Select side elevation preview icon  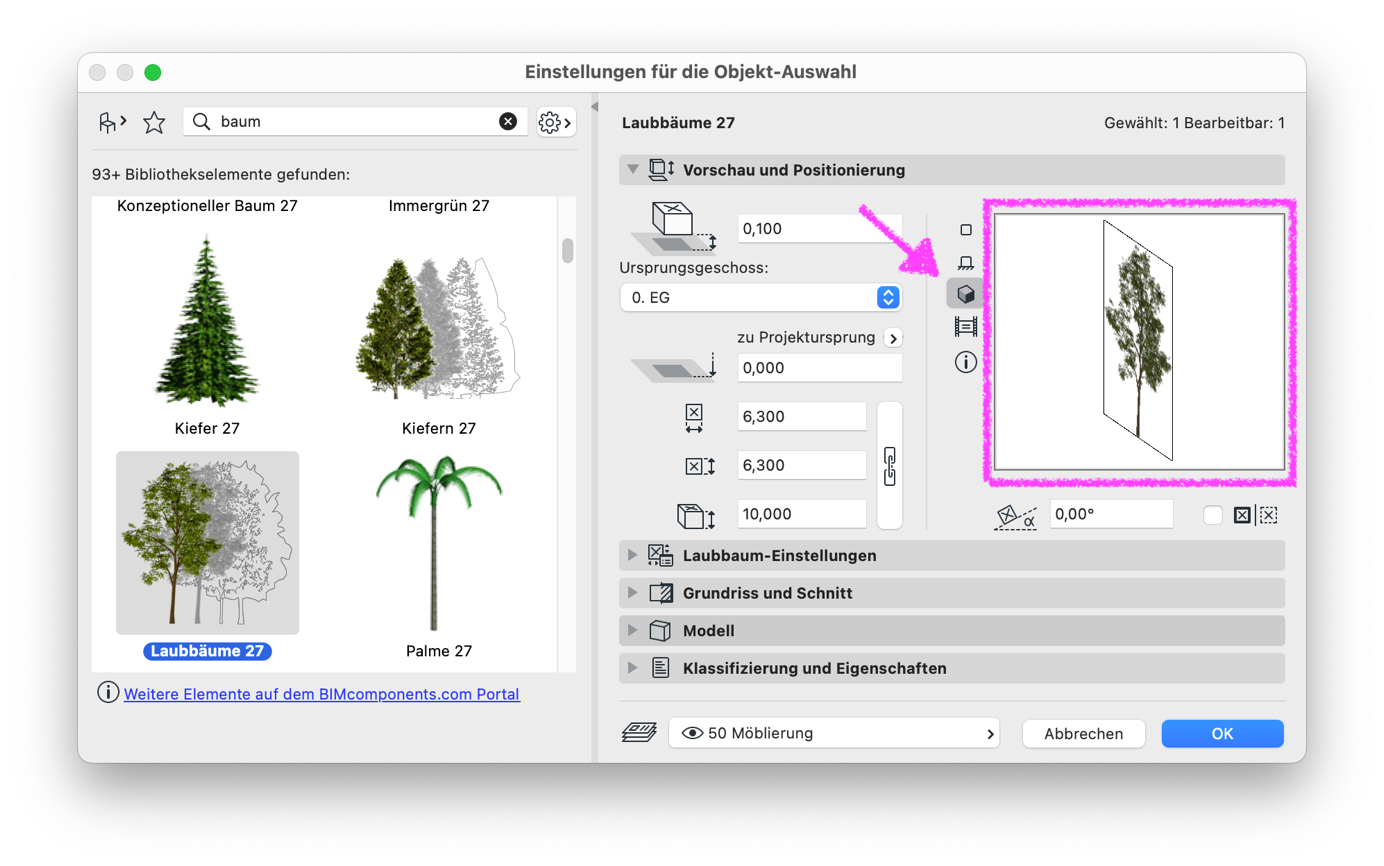click(x=965, y=262)
